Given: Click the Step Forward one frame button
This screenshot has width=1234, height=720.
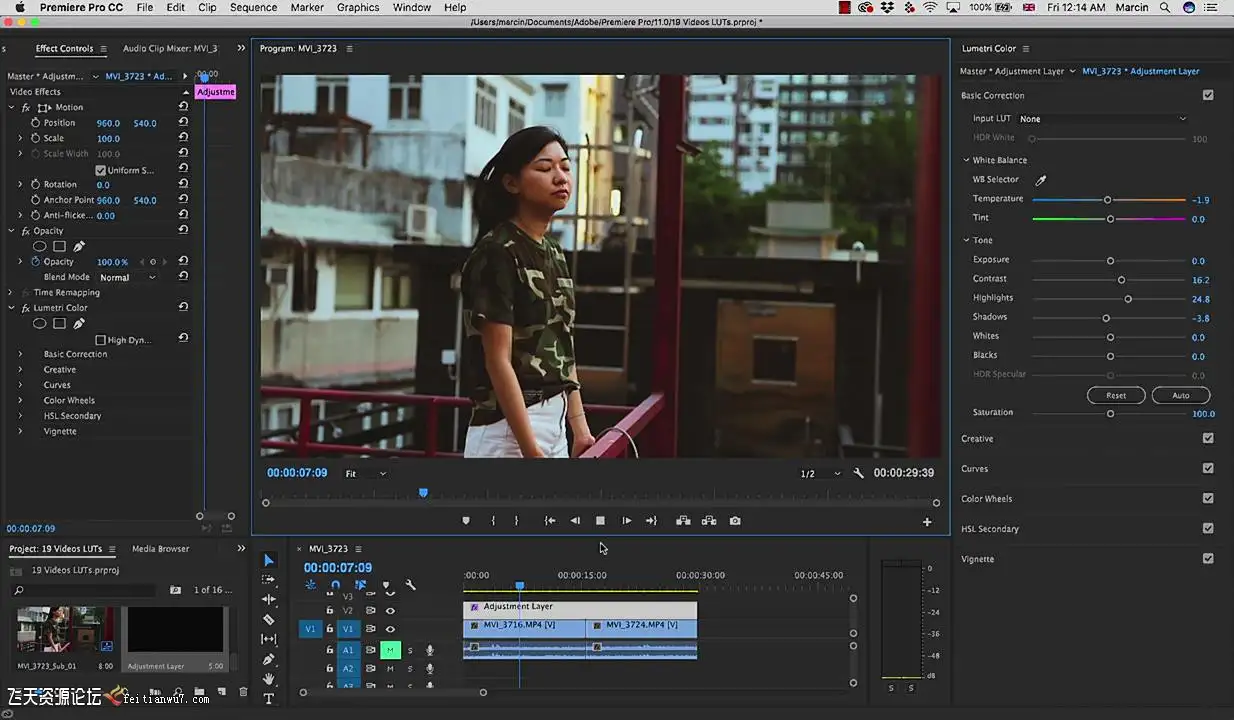Looking at the screenshot, I should [626, 521].
